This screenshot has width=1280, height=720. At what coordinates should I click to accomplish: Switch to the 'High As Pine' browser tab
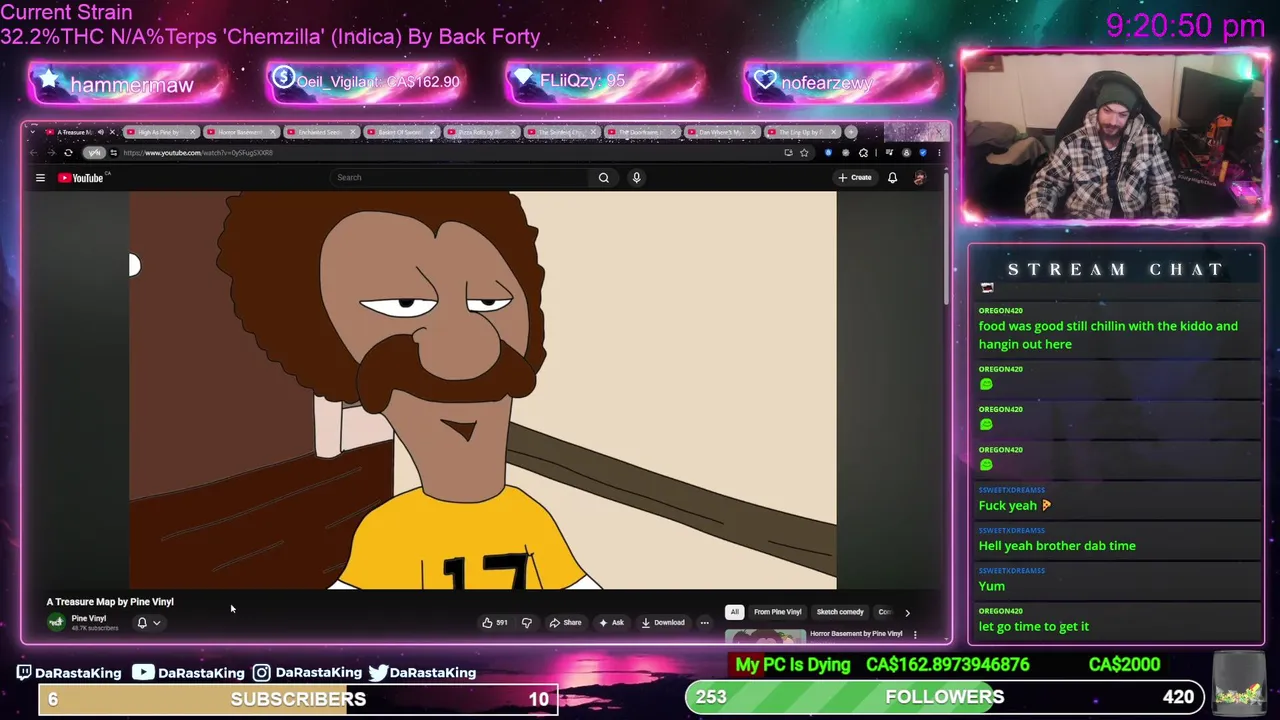point(160,132)
